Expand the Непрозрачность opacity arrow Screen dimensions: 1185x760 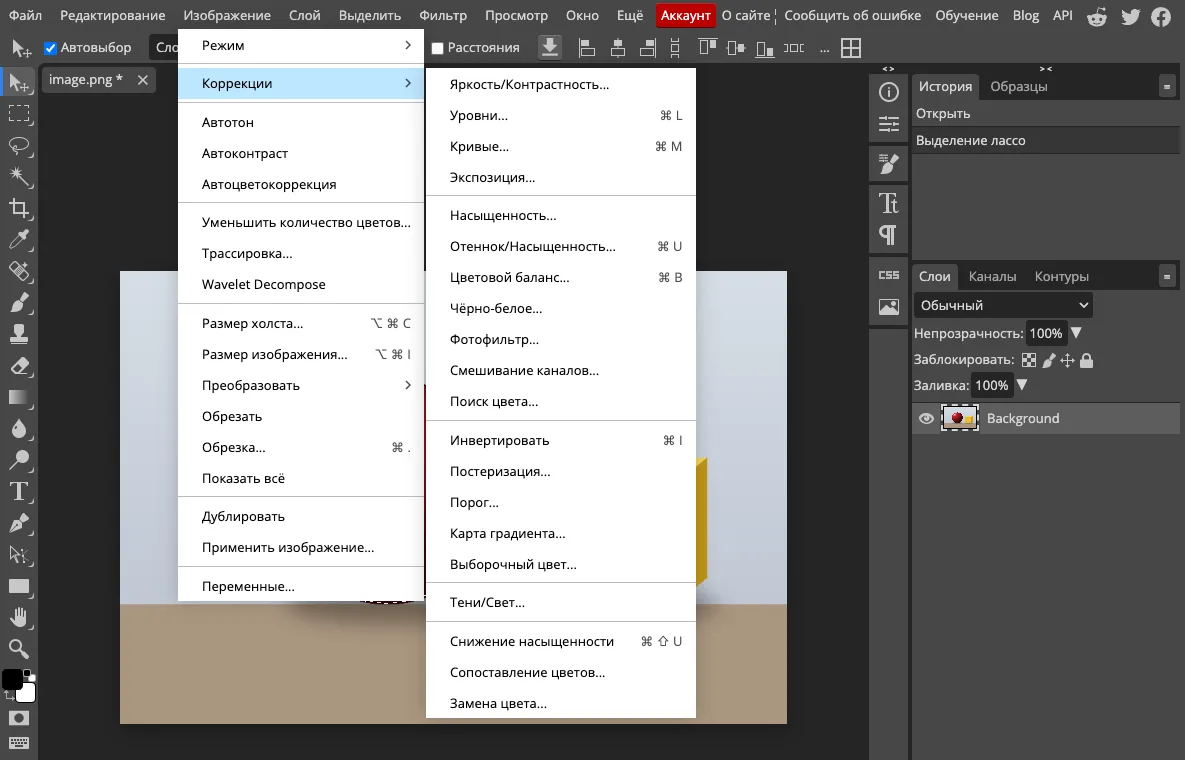coord(1077,333)
